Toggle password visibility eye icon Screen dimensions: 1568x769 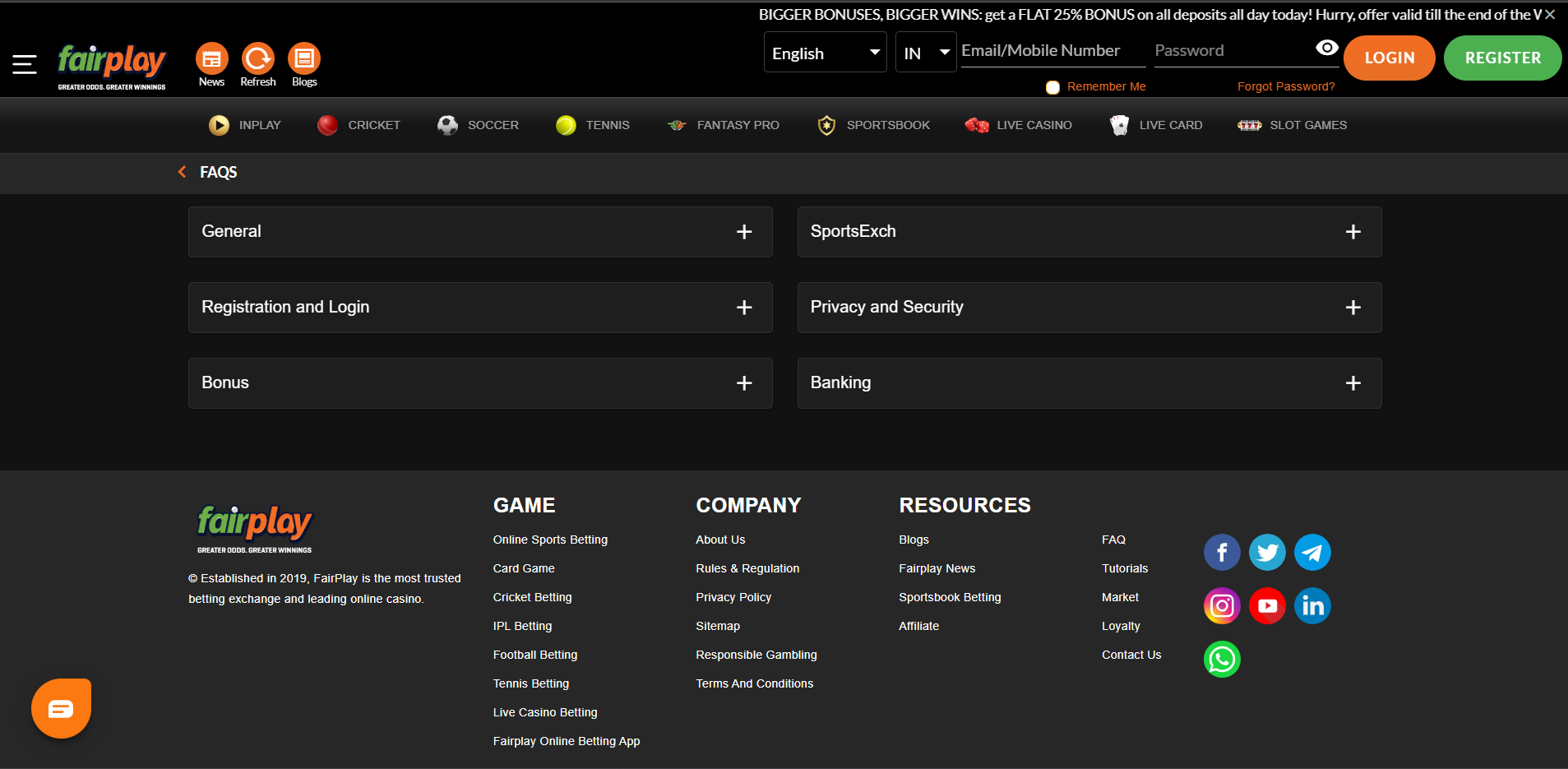[1327, 48]
